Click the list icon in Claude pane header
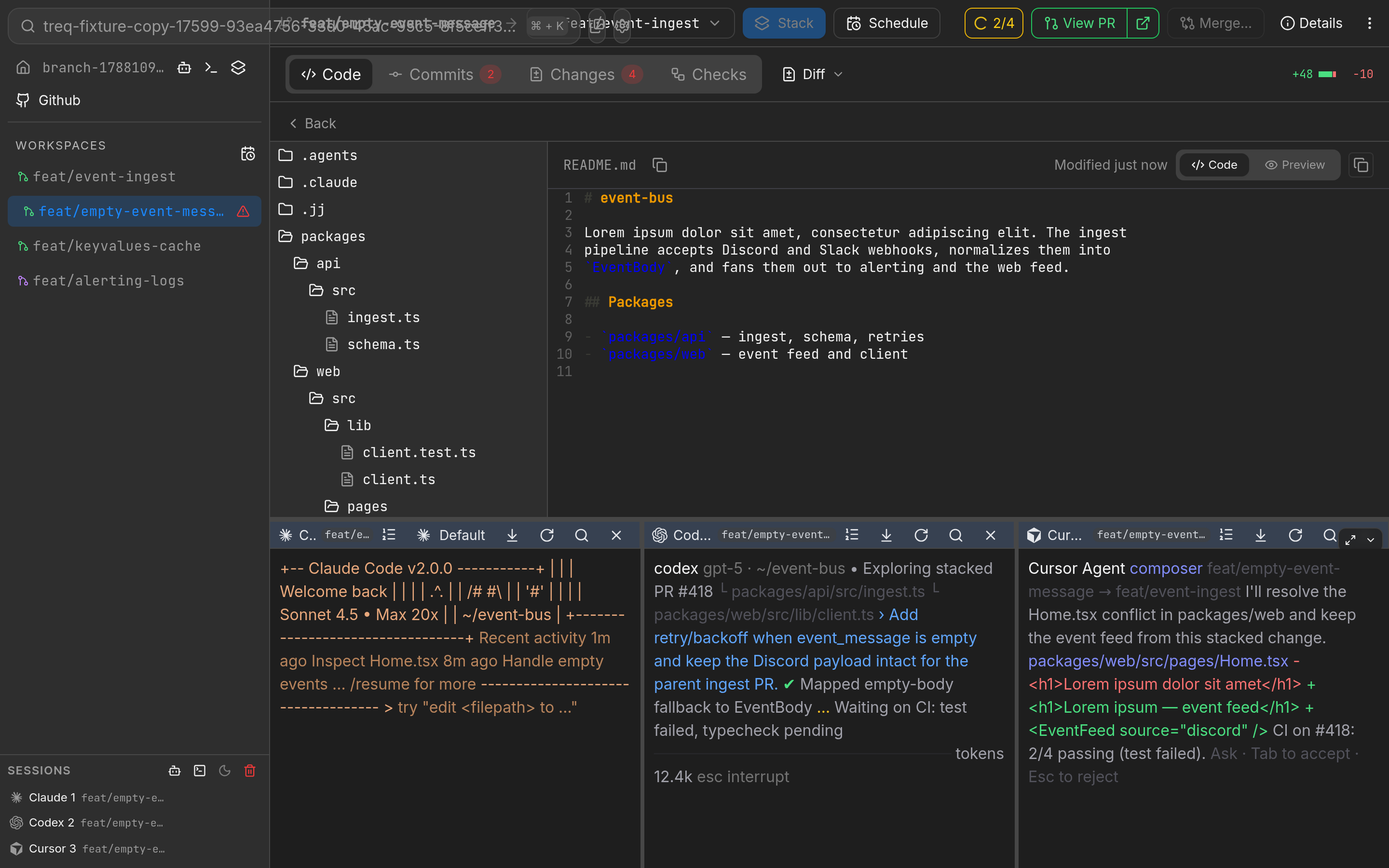This screenshot has width=1389, height=868. click(x=389, y=535)
